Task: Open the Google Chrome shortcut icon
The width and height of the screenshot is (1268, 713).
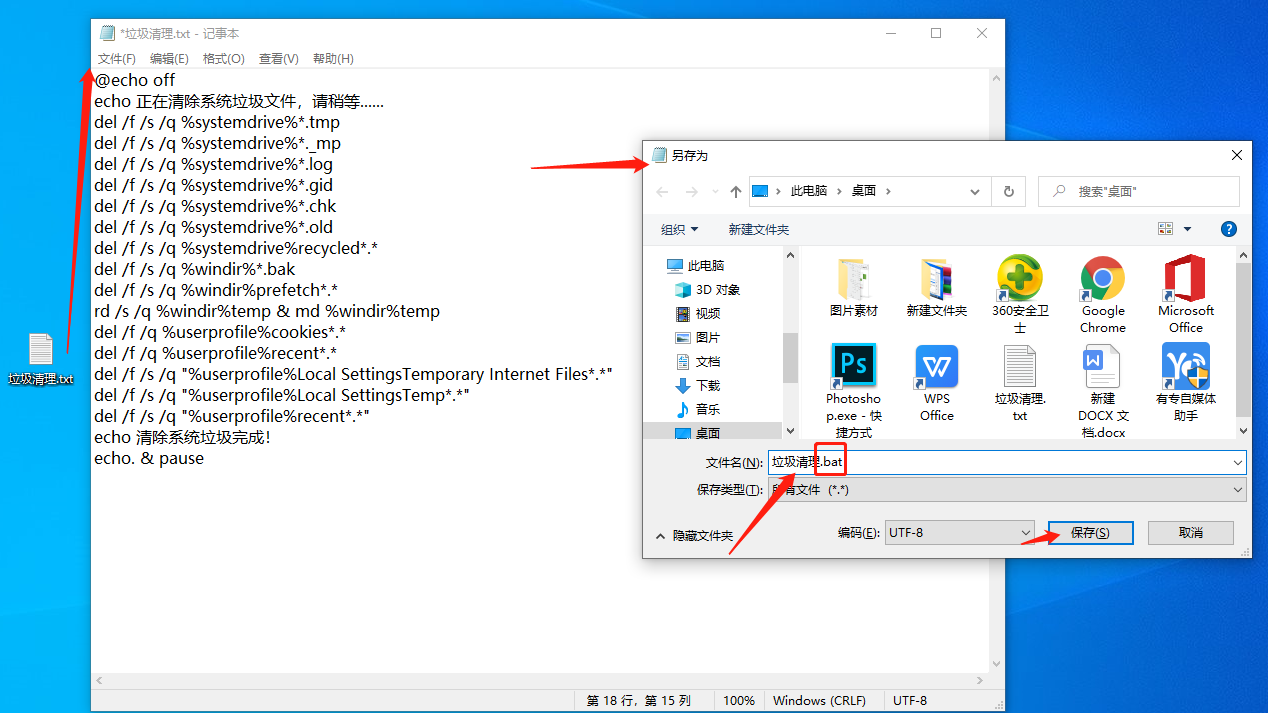Action: (x=1102, y=279)
